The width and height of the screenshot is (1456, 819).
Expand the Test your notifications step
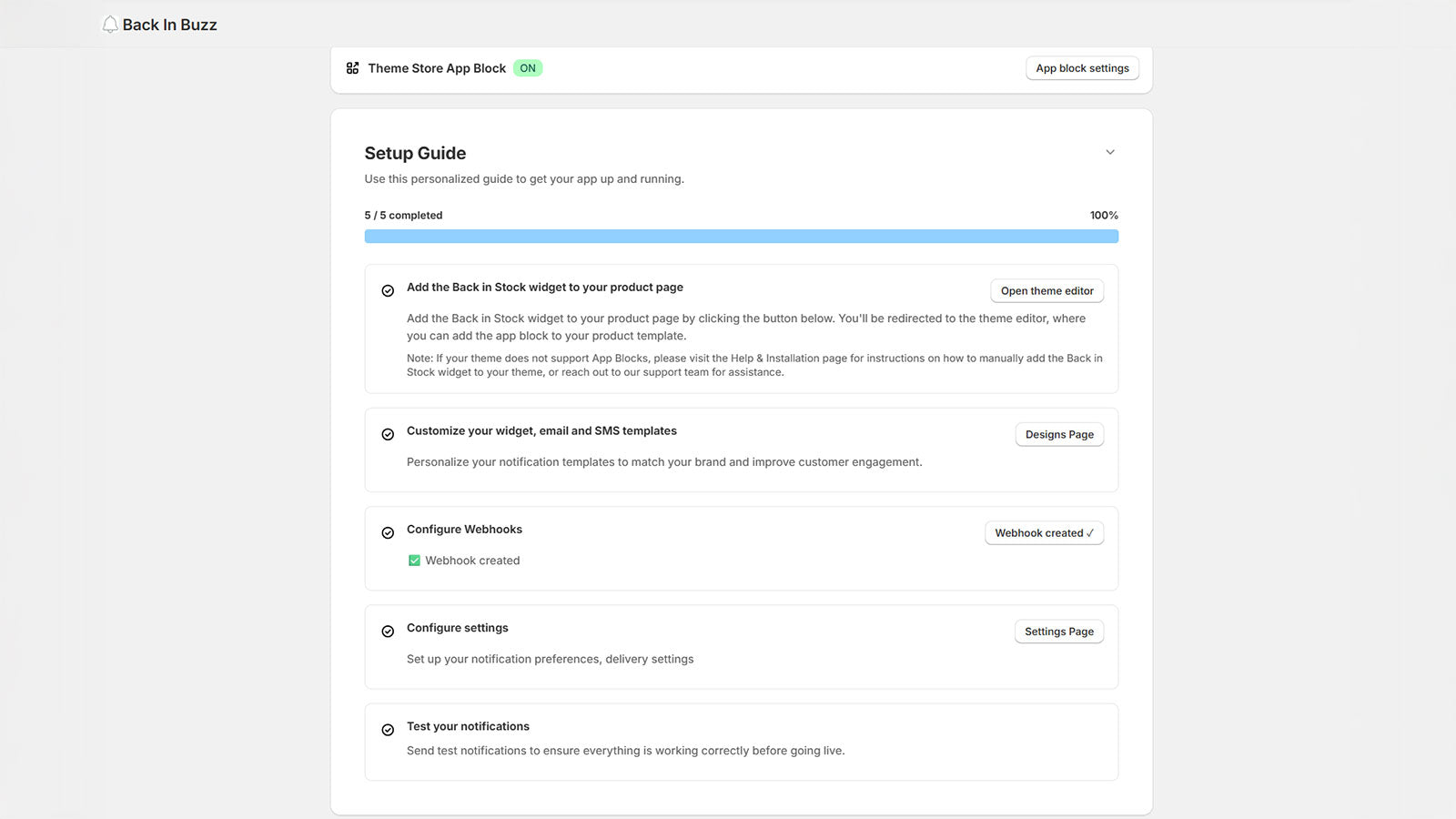point(468,726)
